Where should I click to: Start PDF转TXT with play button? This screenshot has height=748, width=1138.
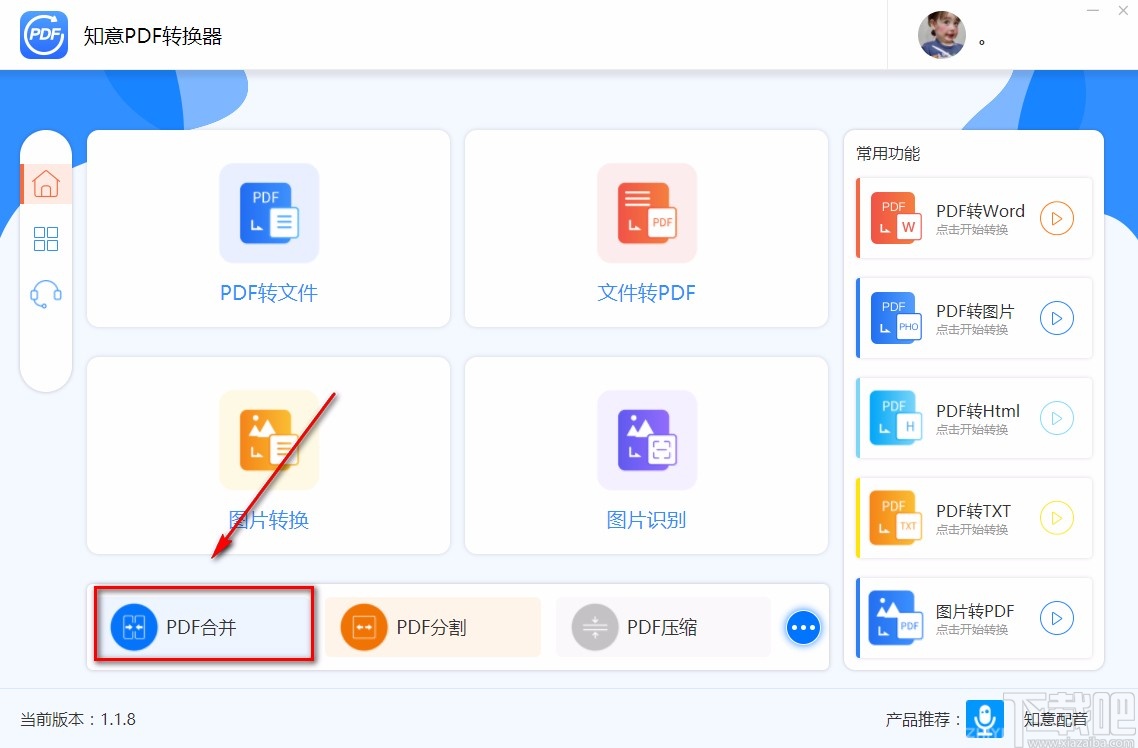point(1057,519)
